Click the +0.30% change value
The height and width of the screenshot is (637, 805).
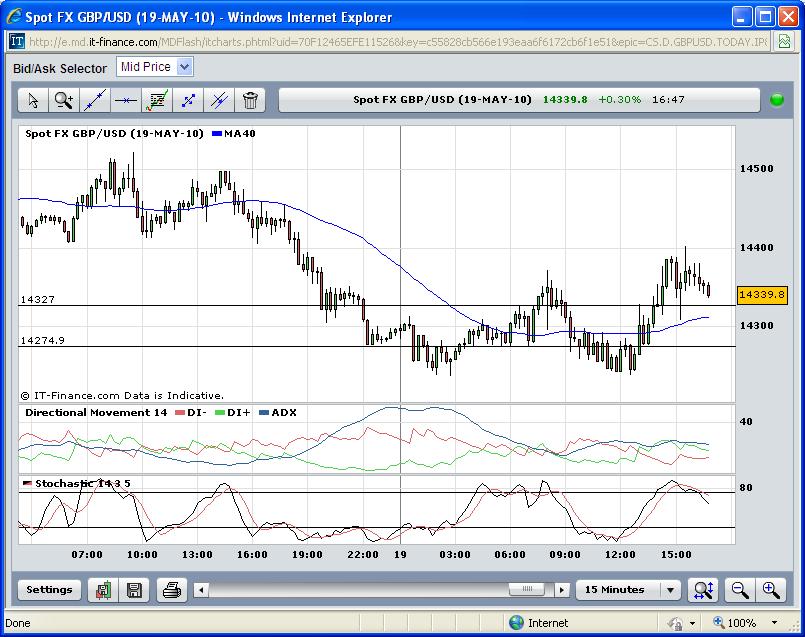tap(619, 100)
